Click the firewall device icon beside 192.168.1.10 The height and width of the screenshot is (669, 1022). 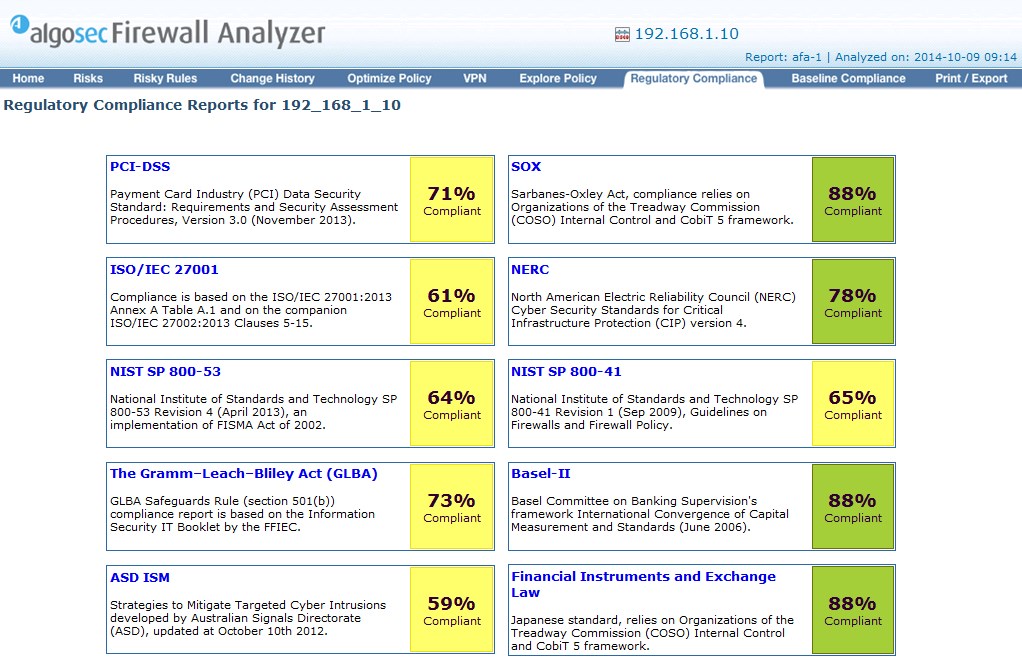tap(622, 35)
